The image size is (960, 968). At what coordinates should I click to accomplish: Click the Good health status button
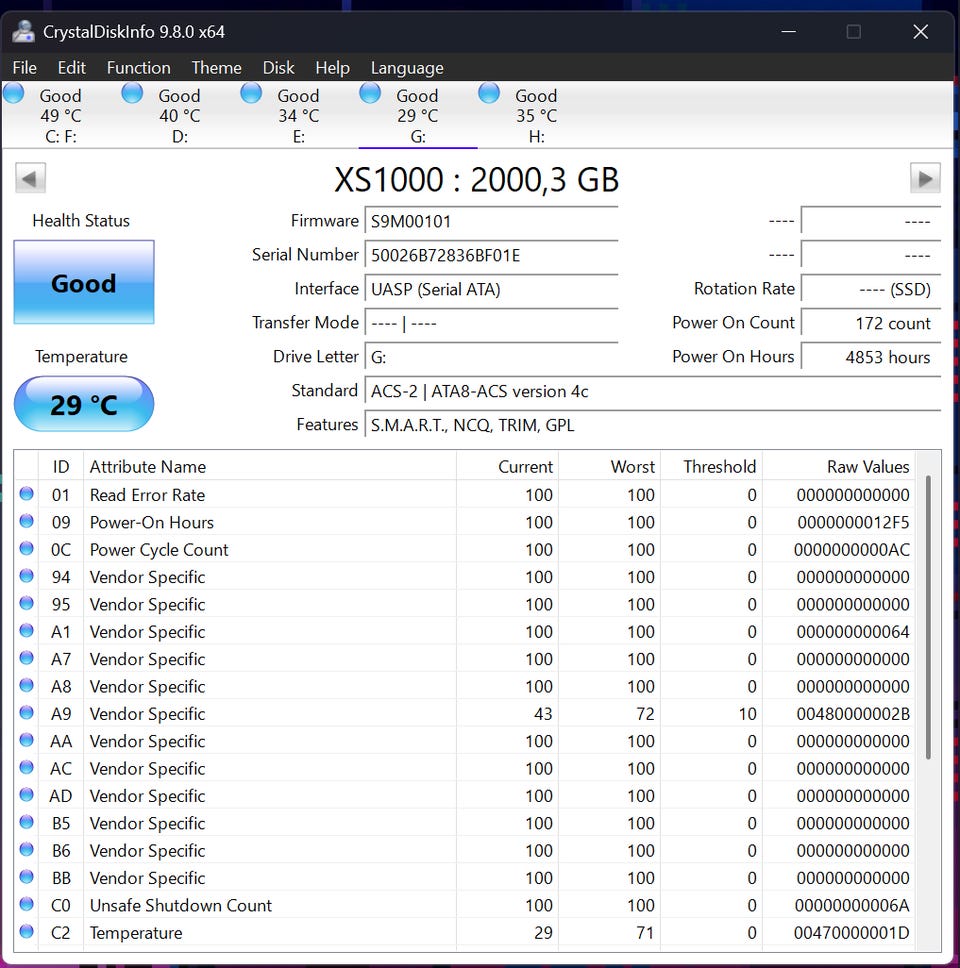(84, 283)
